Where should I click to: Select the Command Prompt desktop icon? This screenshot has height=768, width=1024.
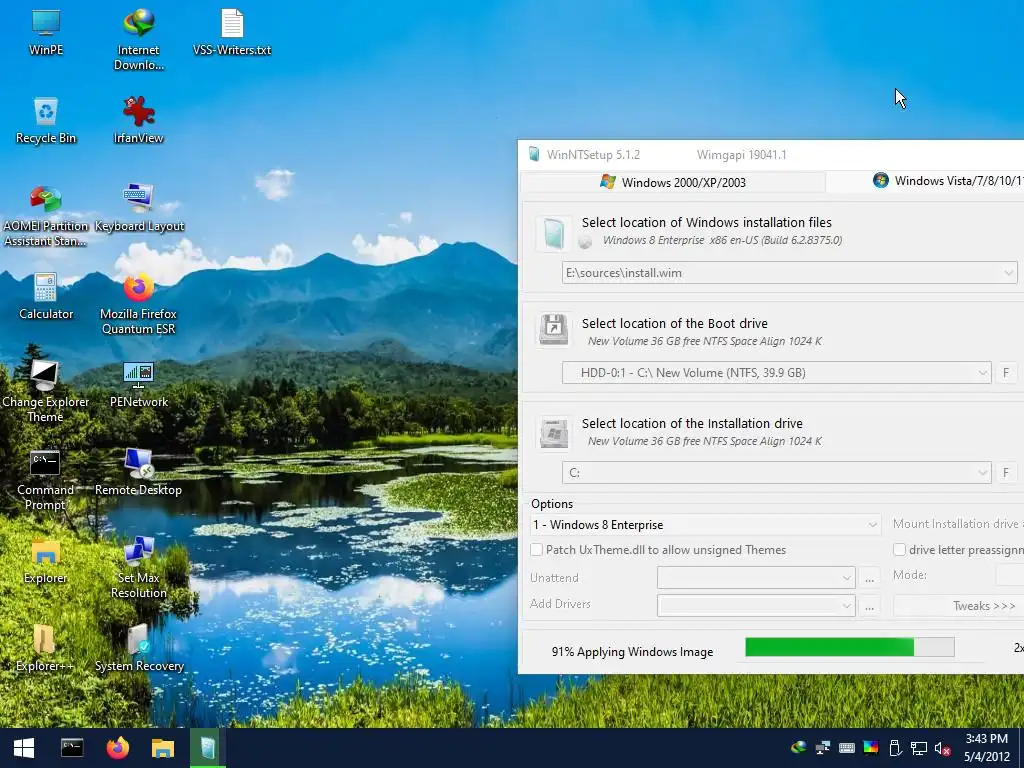(x=46, y=480)
